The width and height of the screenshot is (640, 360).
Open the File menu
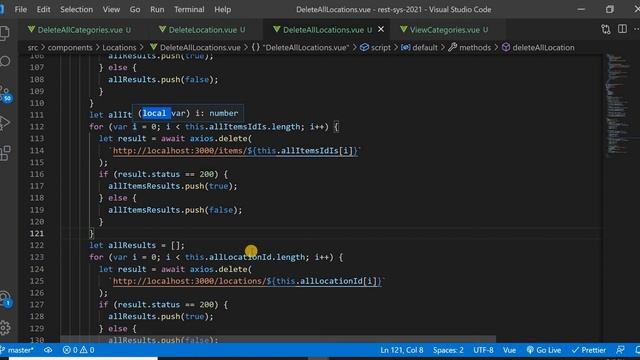point(20,9)
